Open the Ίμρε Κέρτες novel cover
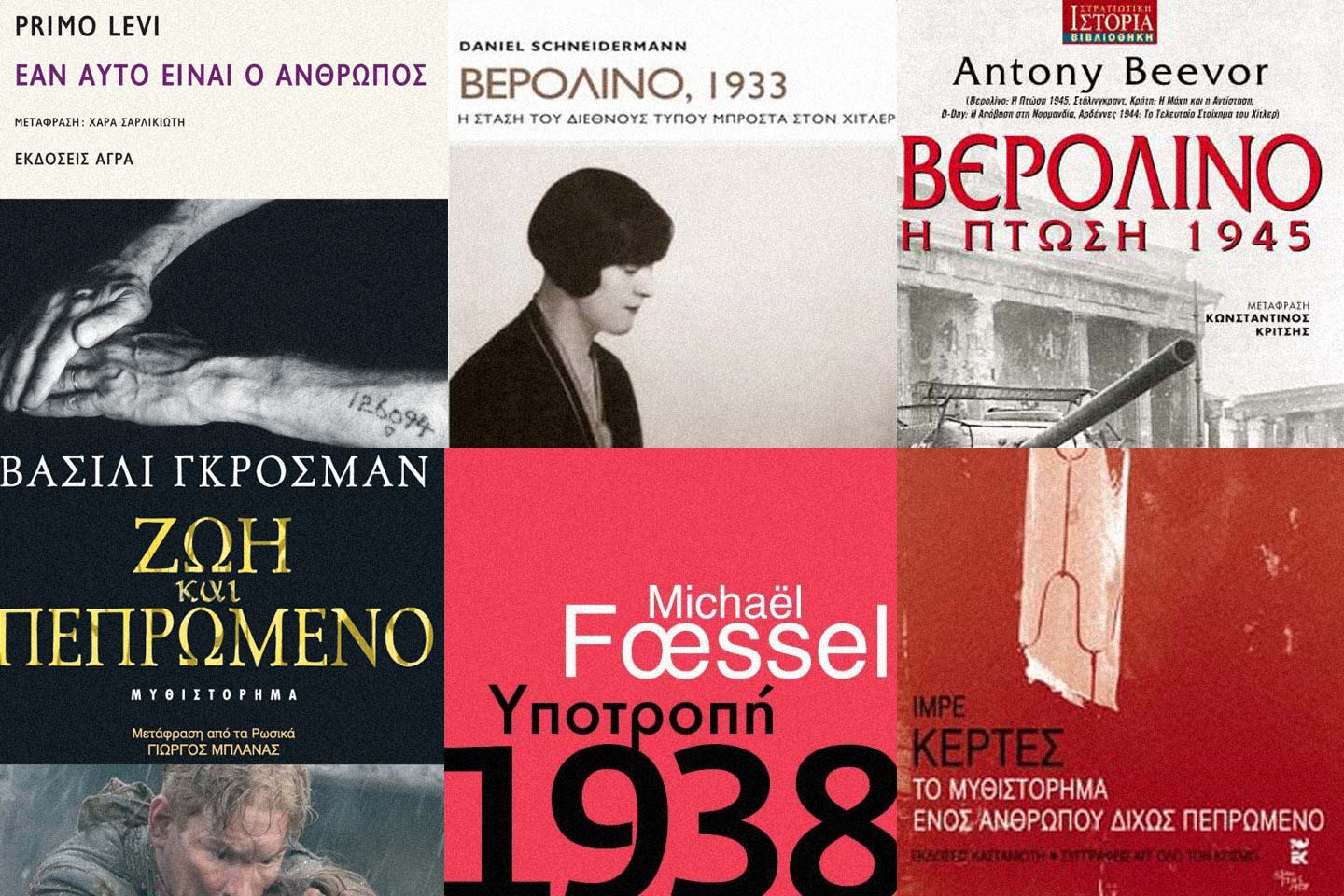 1120,672
